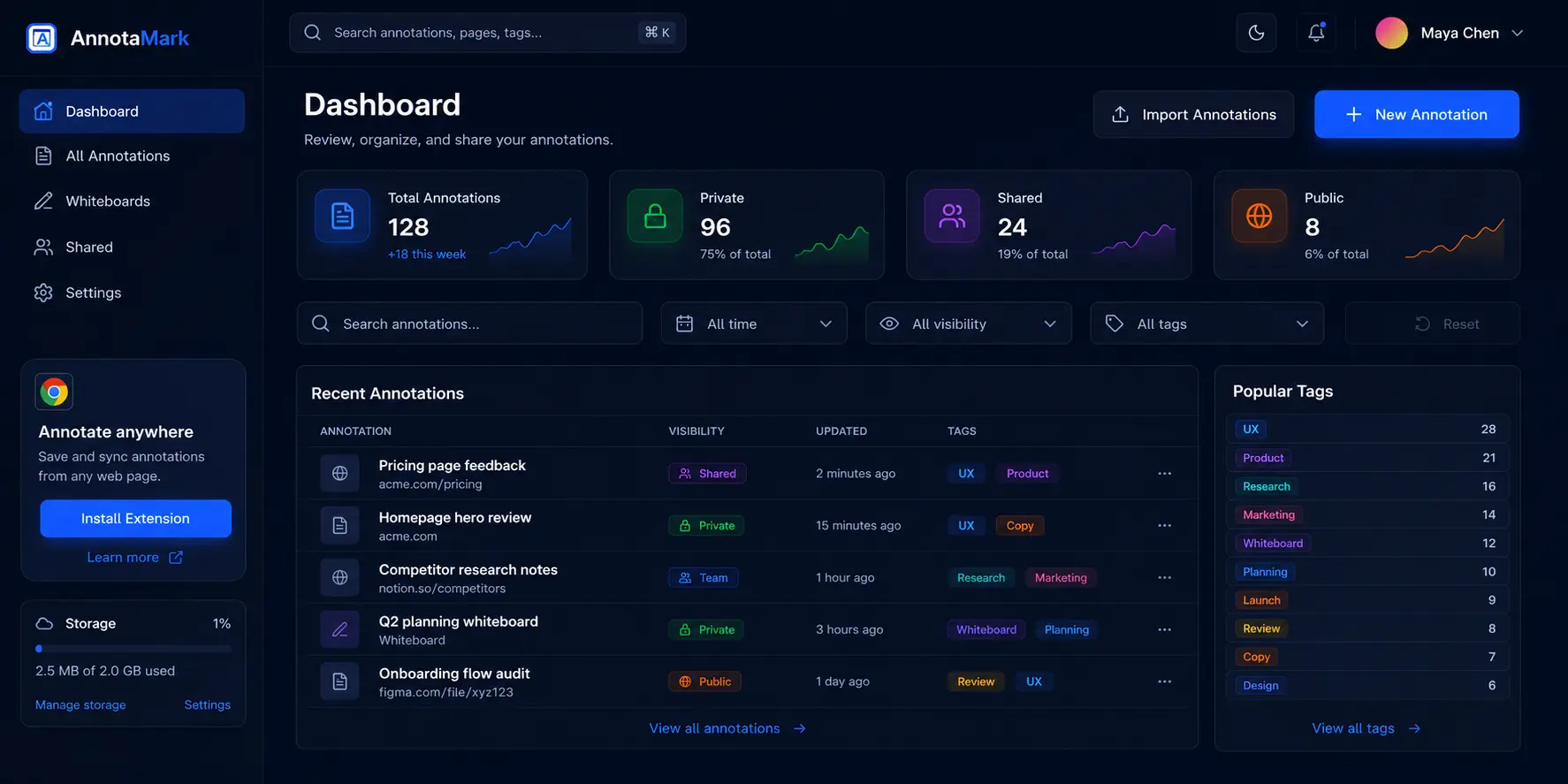Viewport: 1568px width, 784px height.
Task: Open View all annotations link
Action: click(x=727, y=728)
